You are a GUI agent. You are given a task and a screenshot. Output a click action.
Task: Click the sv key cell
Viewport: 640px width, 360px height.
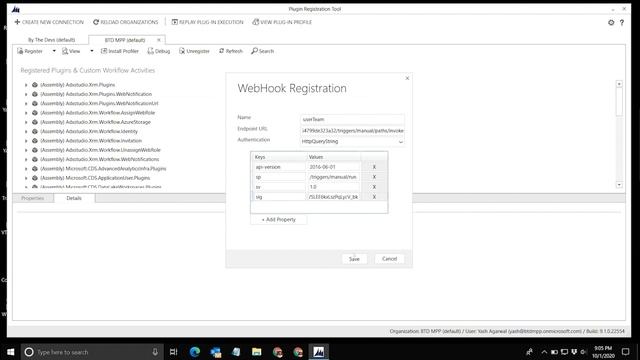point(279,187)
